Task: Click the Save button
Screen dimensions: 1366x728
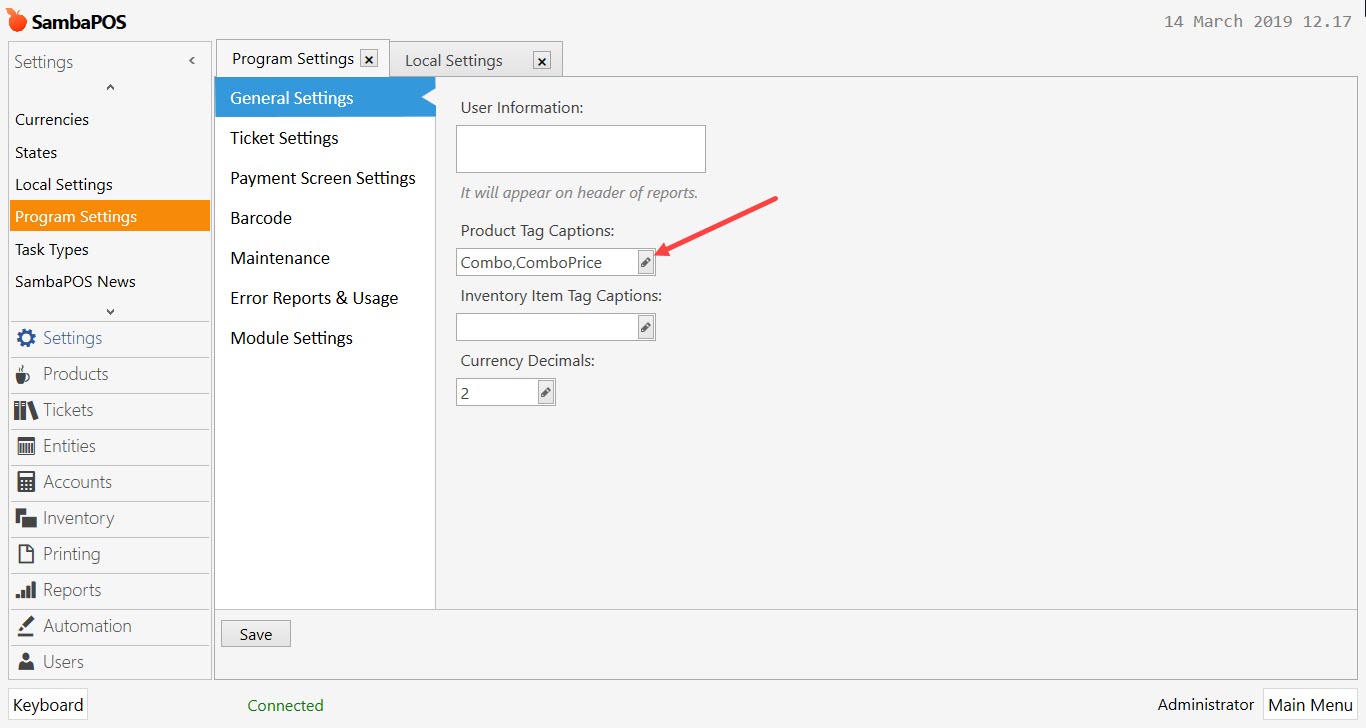Action: point(255,633)
